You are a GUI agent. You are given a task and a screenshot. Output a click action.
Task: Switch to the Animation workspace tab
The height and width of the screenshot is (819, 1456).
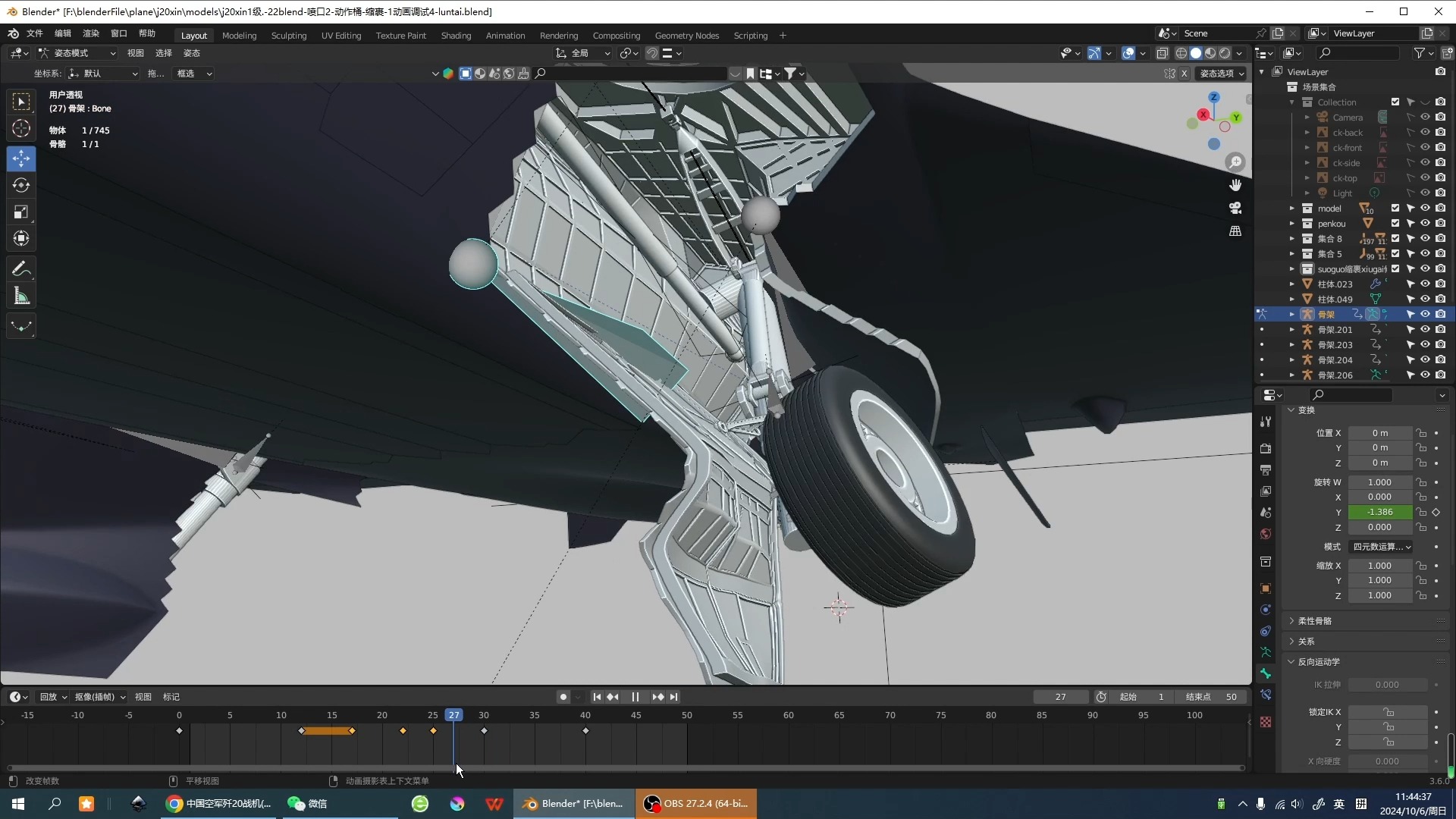pyautogui.click(x=505, y=36)
